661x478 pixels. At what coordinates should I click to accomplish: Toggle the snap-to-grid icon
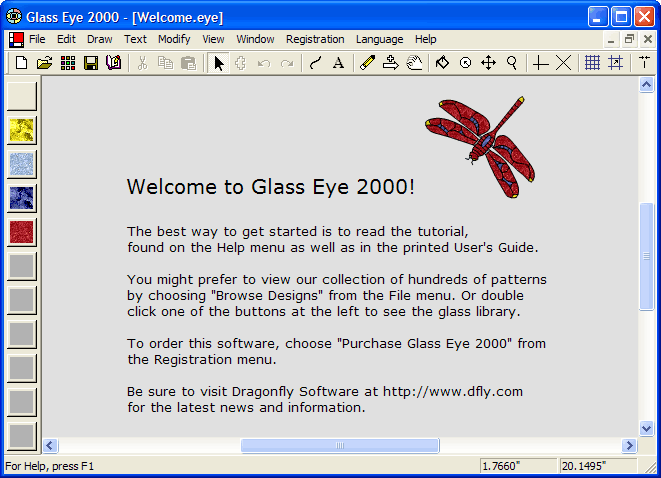[615, 63]
